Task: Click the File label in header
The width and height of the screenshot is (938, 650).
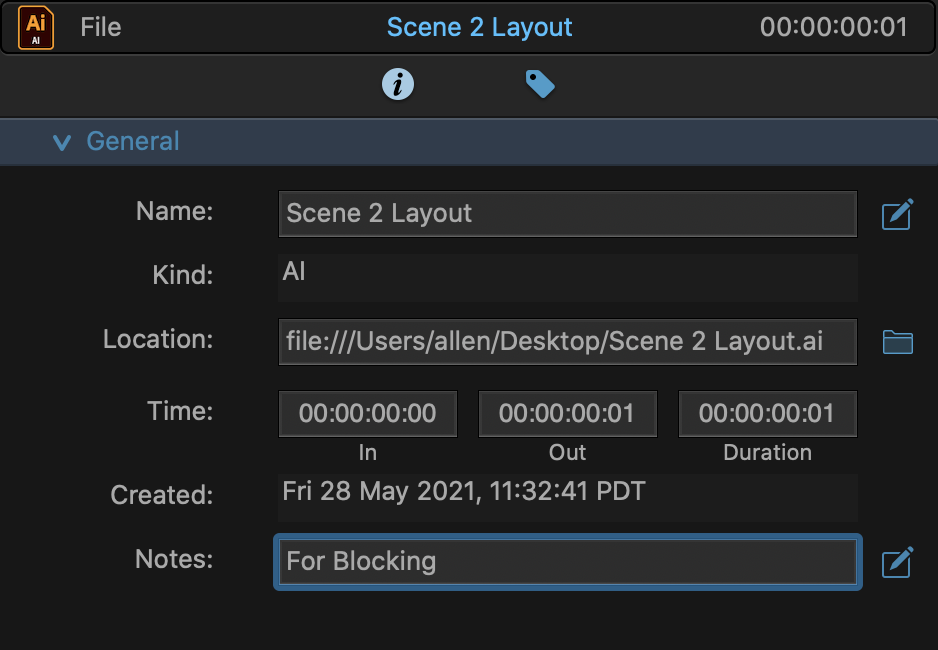Action: click(101, 28)
